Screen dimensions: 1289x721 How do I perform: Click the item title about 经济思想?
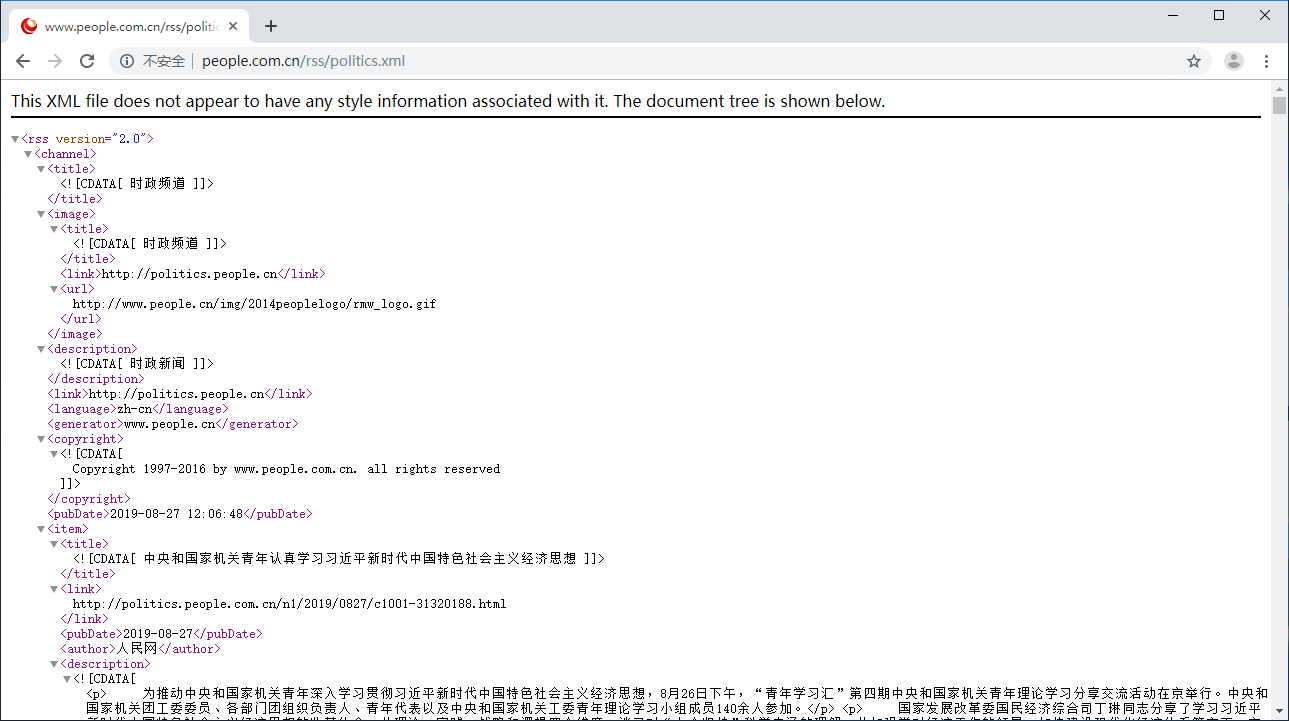(x=339, y=559)
